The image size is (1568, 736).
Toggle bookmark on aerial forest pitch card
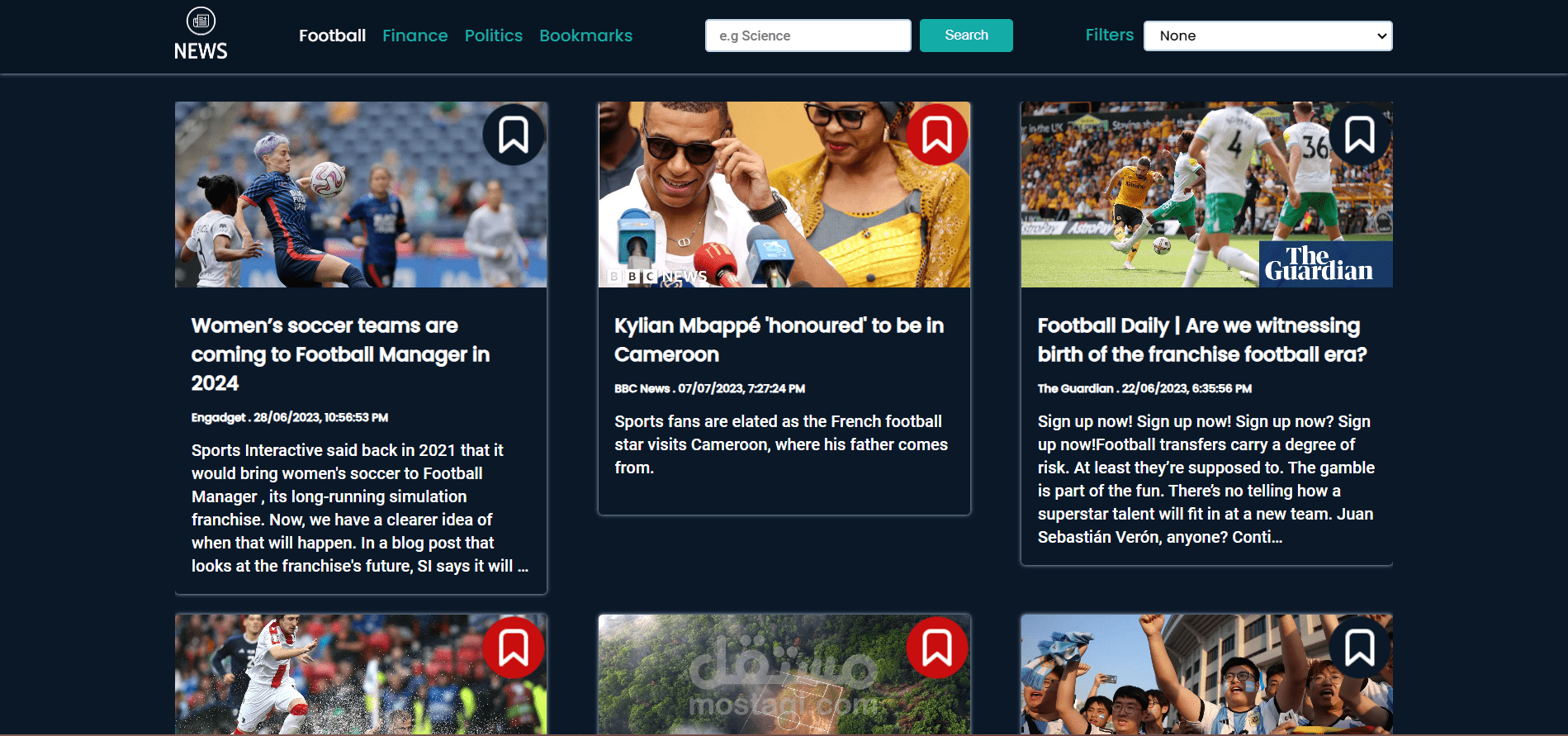click(937, 648)
